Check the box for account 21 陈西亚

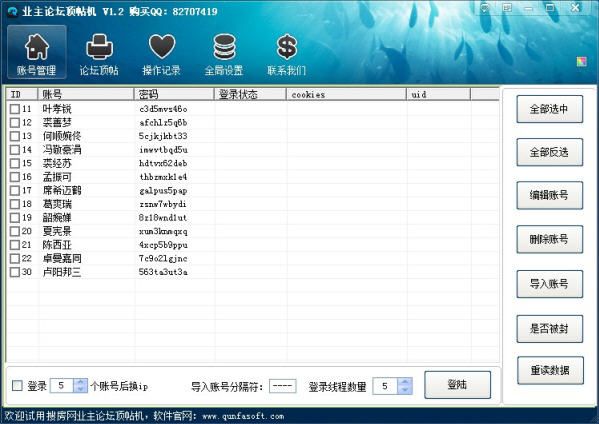(15, 245)
